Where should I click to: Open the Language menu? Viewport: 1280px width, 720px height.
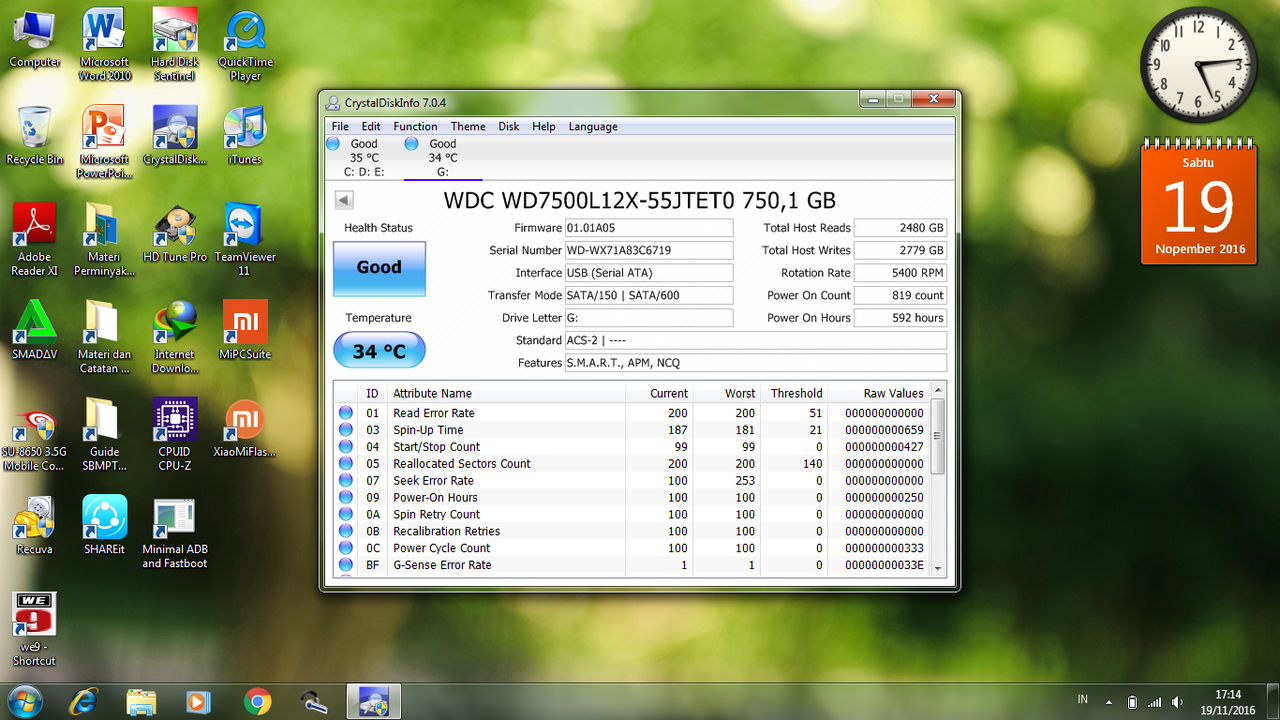coord(593,127)
